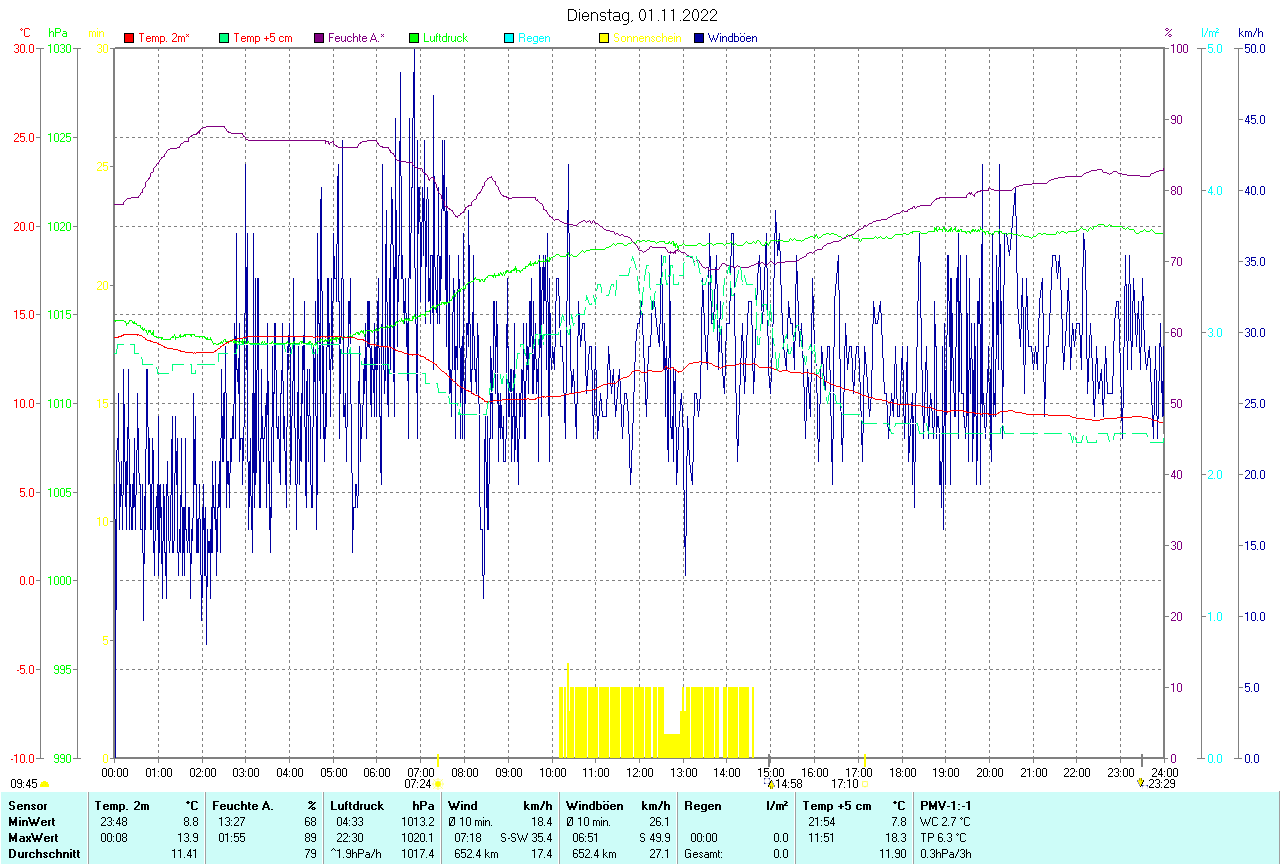Click the minimum pressure value 1013.2
This screenshot has height=864, width=1280.
click(x=419, y=821)
